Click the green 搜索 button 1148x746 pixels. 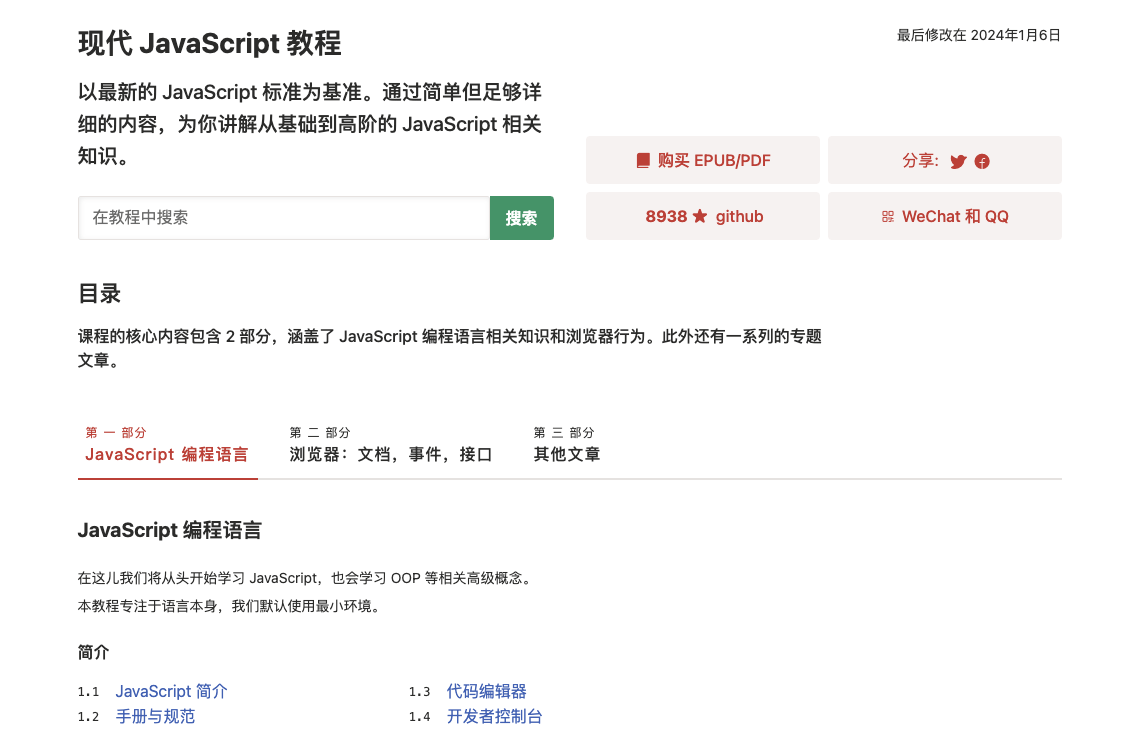[x=521, y=217]
